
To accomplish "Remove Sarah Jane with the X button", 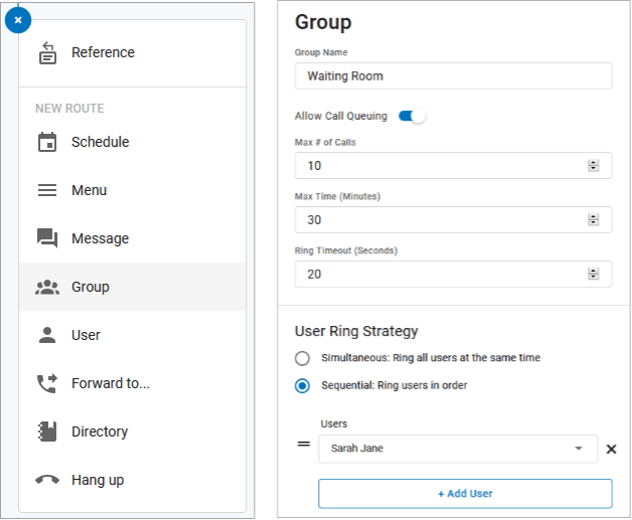I will pos(611,449).
